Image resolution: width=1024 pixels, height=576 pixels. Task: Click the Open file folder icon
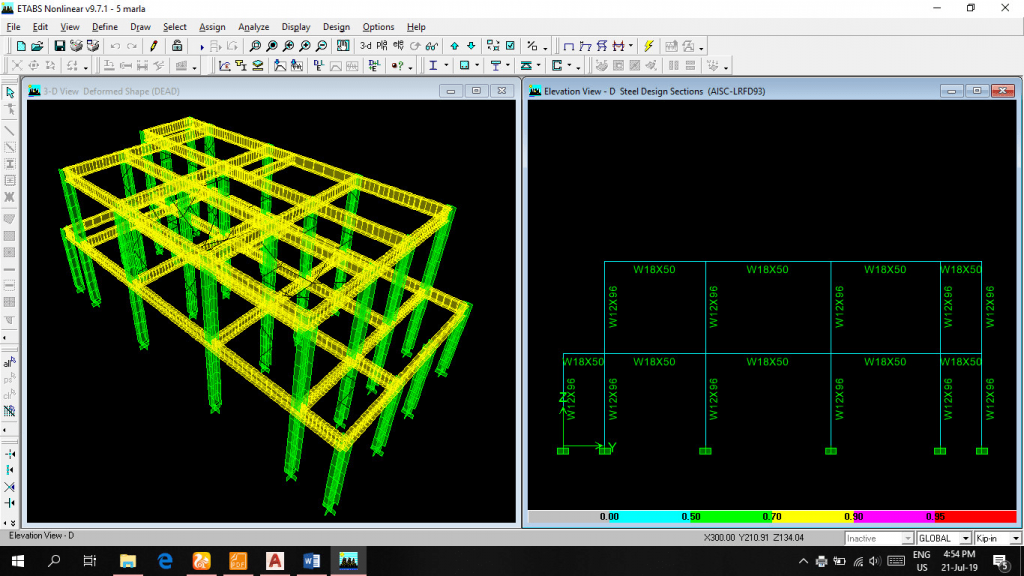point(37,46)
